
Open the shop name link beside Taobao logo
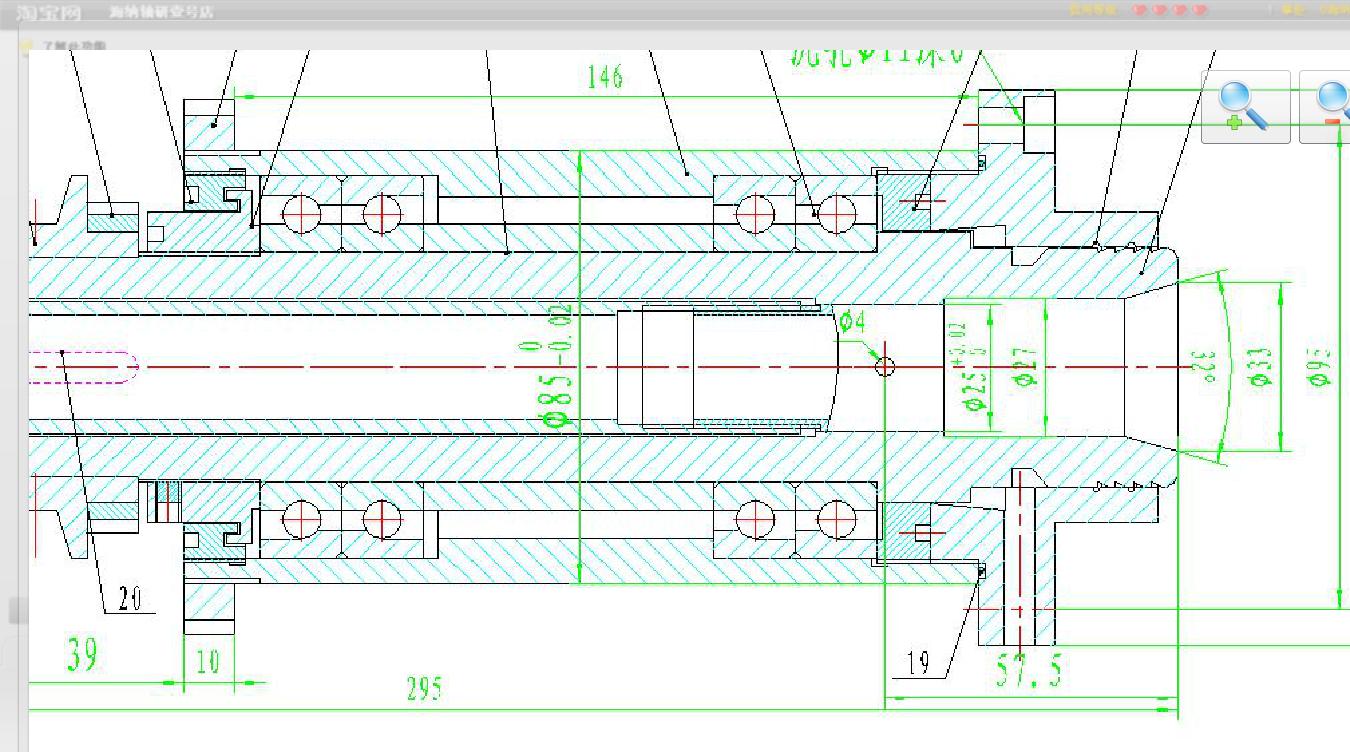[x=161, y=12]
